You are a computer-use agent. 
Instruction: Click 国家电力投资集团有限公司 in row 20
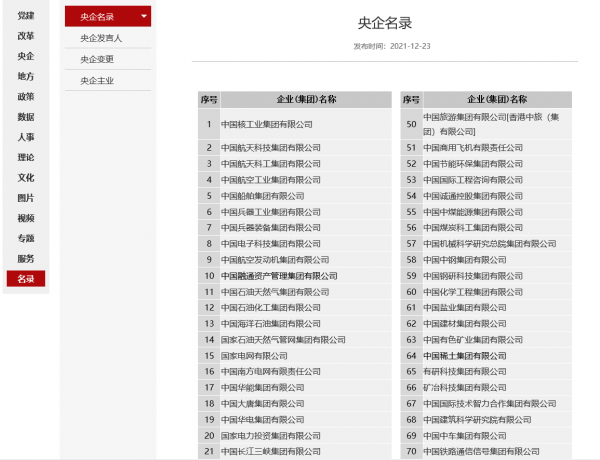point(271,436)
